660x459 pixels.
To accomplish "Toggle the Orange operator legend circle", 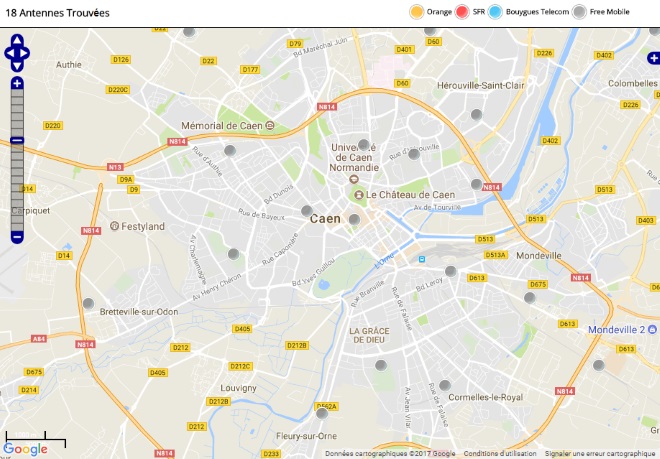I will click(x=417, y=12).
